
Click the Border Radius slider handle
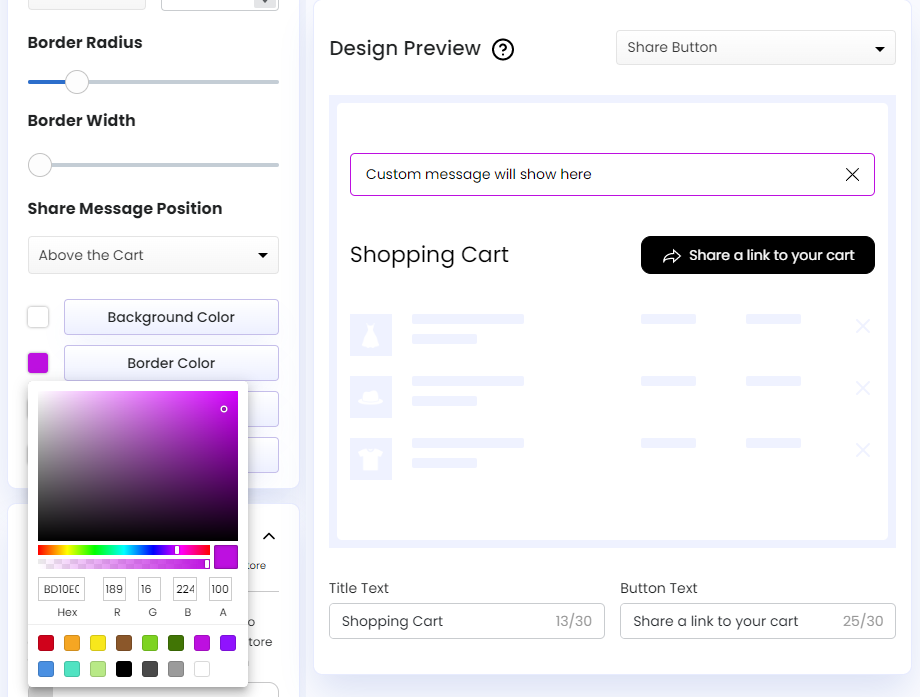coord(77,82)
